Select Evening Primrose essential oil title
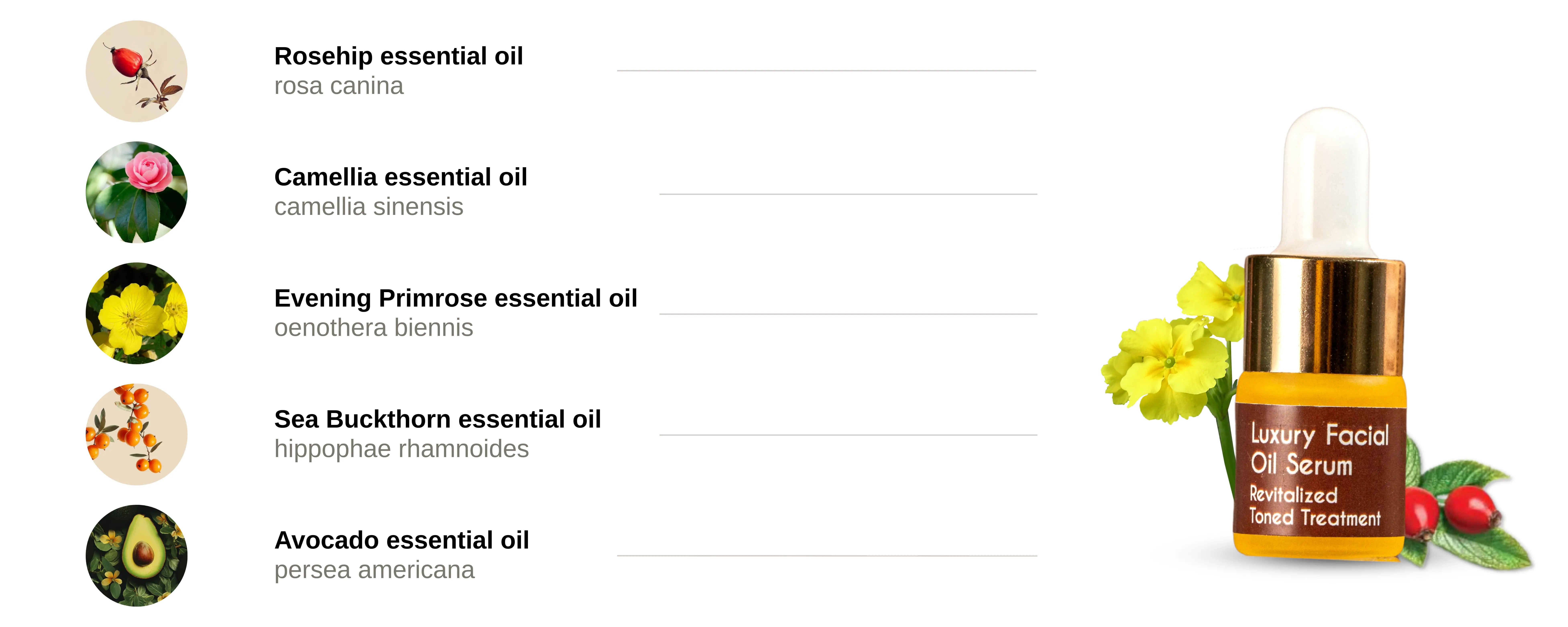 (x=456, y=298)
